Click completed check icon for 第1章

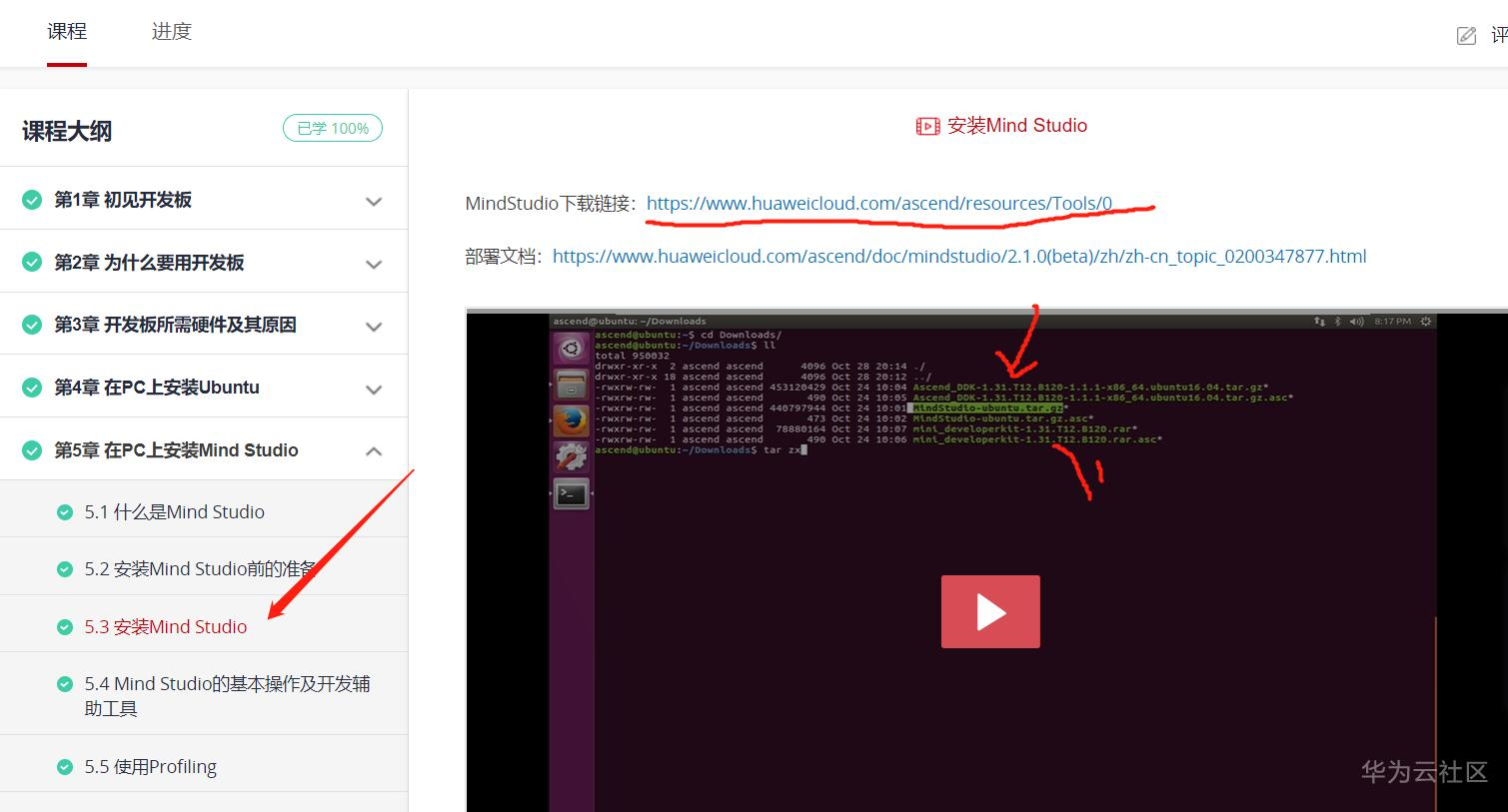32,200
